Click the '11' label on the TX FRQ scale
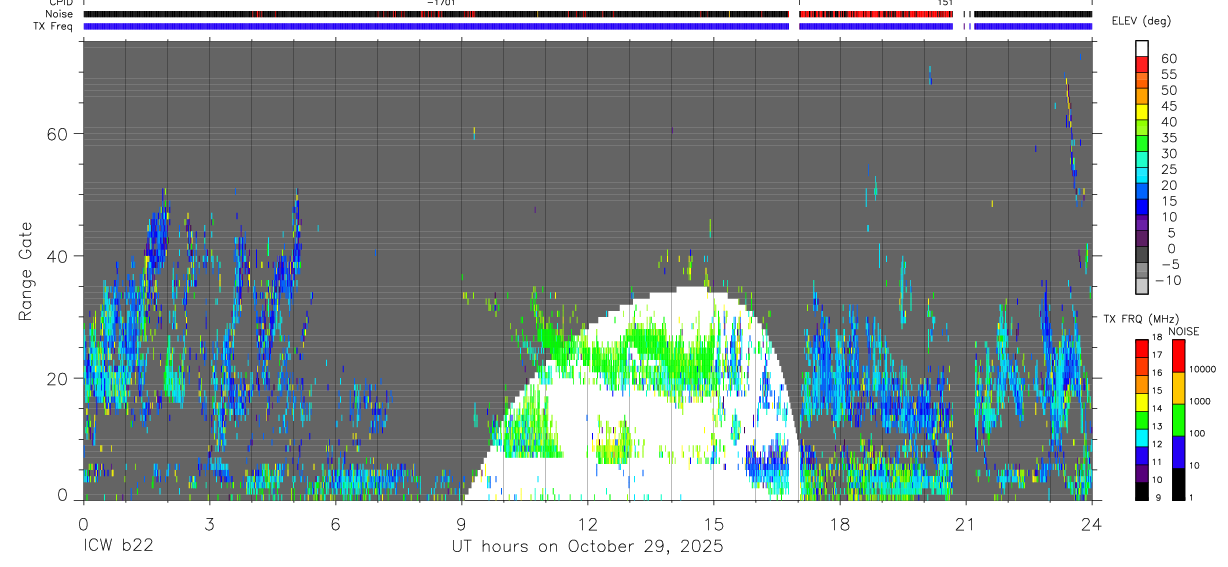The height and width of the screenshot is (567, 1228). tap(1156, 462)
